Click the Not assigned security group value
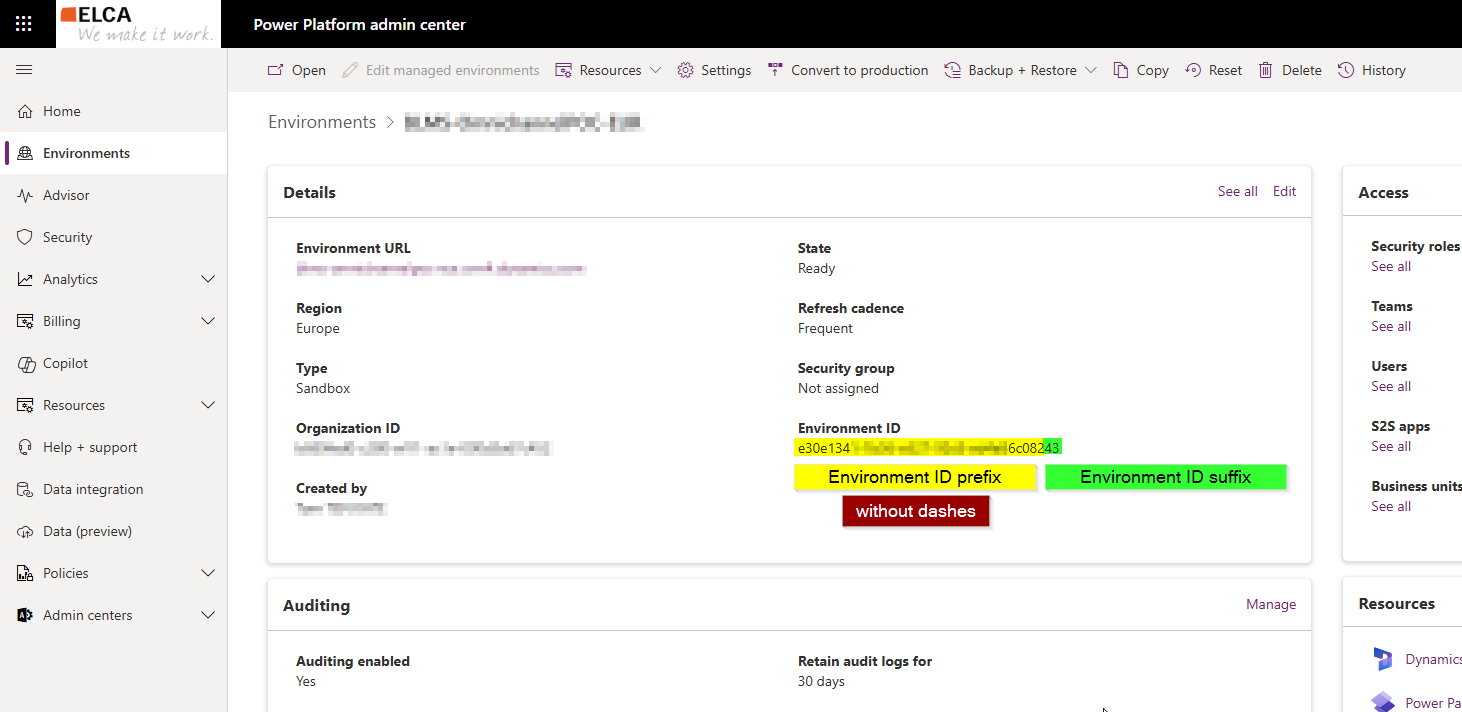This screenshot has width=1462, height=712. coord(839,388)
